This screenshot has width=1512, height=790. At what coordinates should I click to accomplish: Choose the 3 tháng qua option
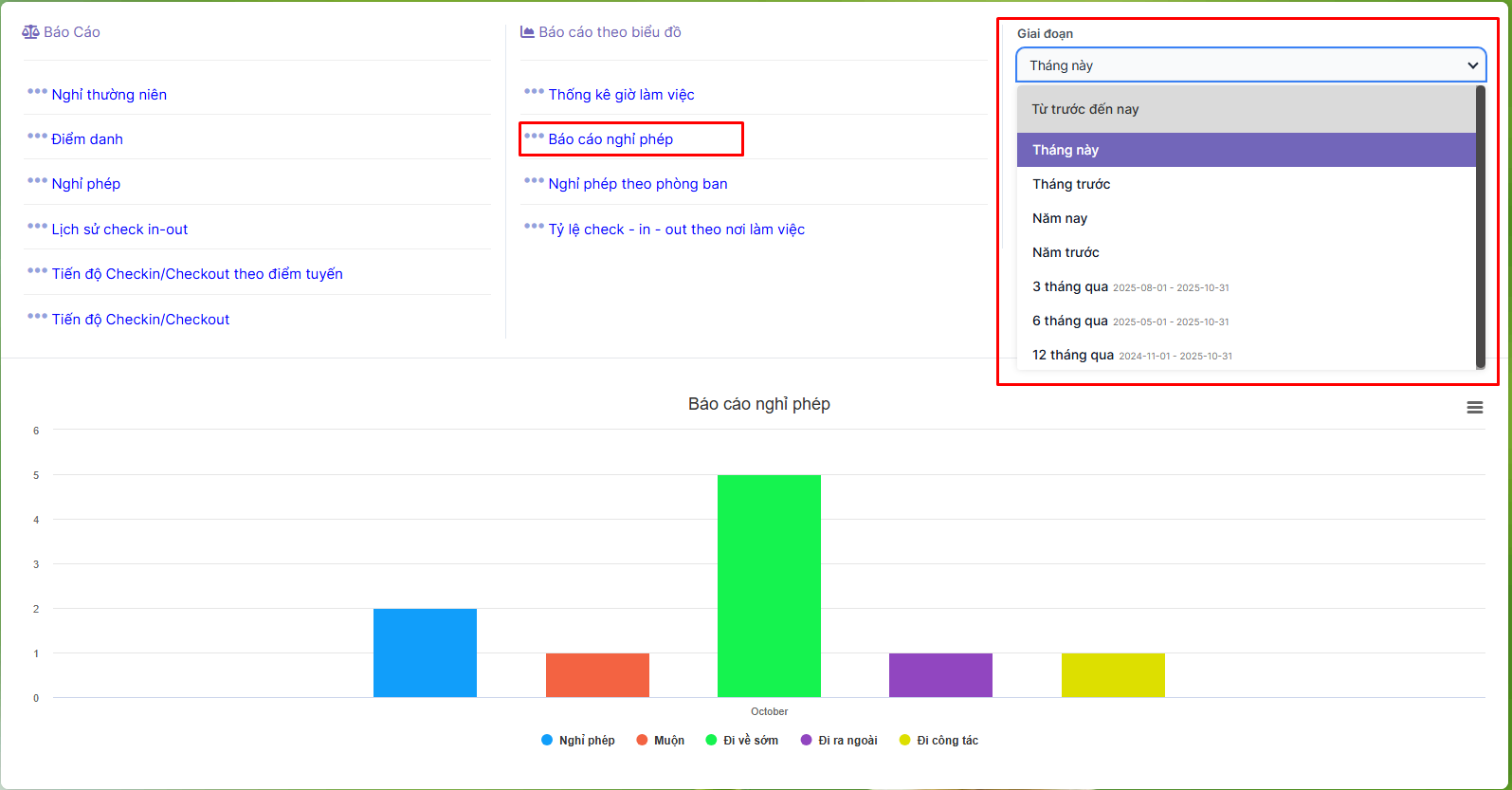[1070, 286]
